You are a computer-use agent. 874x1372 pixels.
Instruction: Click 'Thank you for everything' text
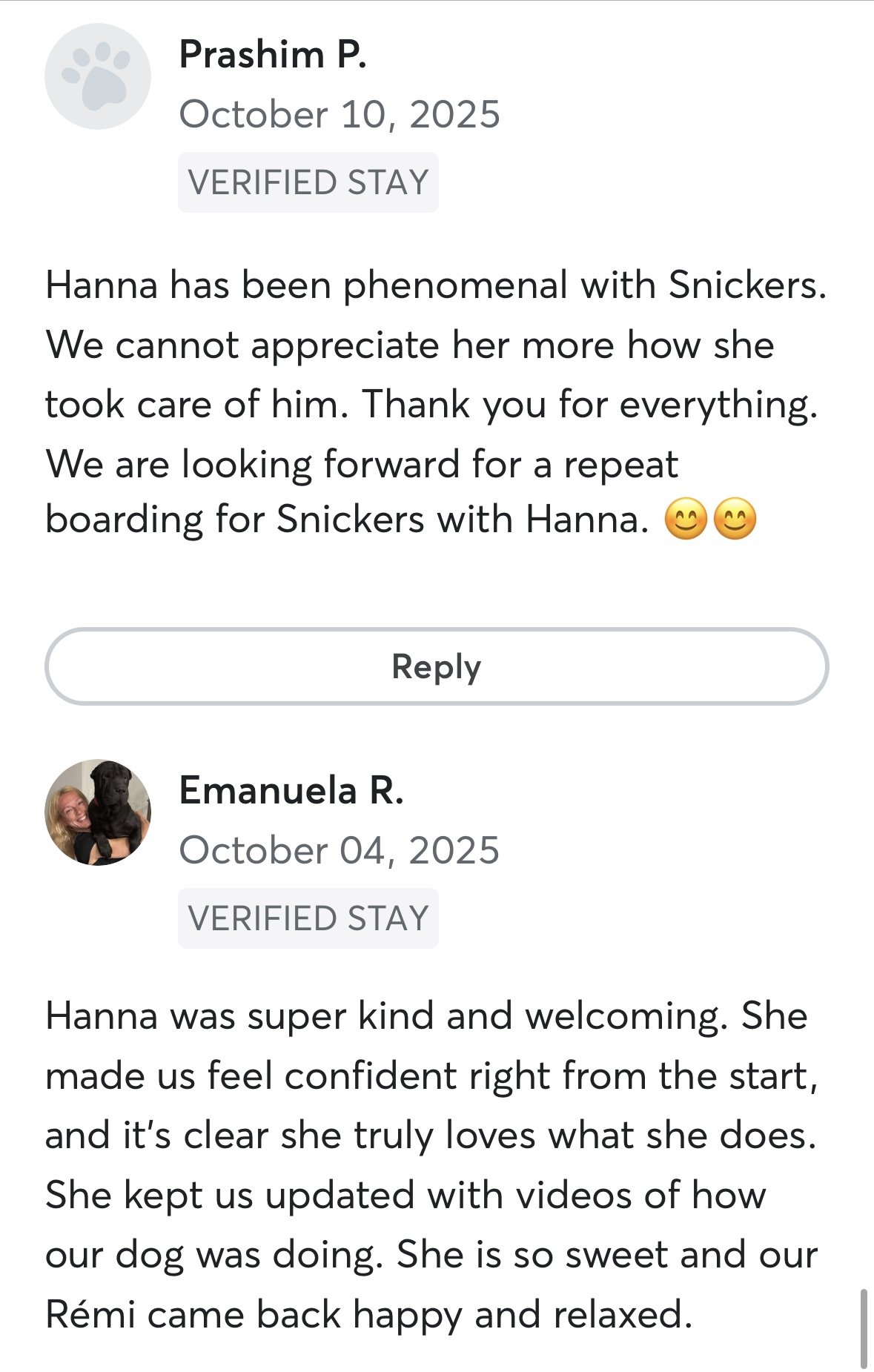click(590, 405)
